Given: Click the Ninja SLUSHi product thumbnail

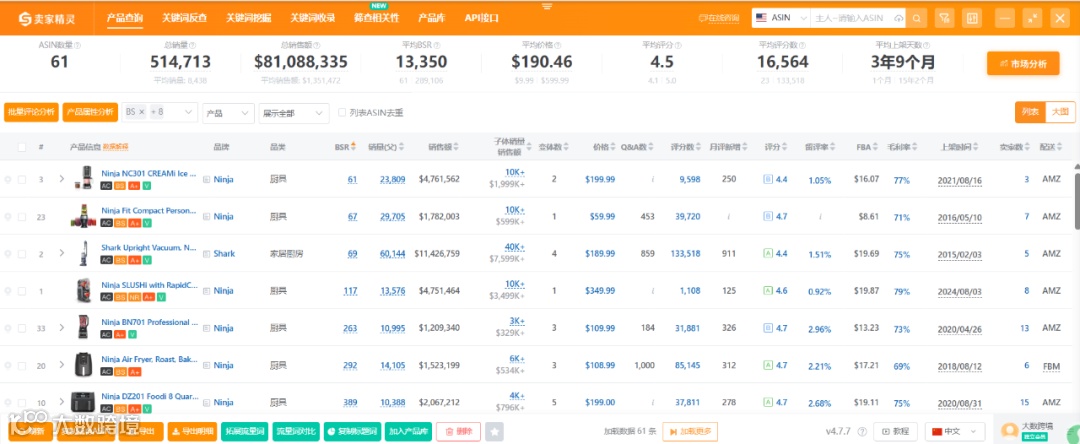Looking at the screenshot, I should [x=84, y=291].
